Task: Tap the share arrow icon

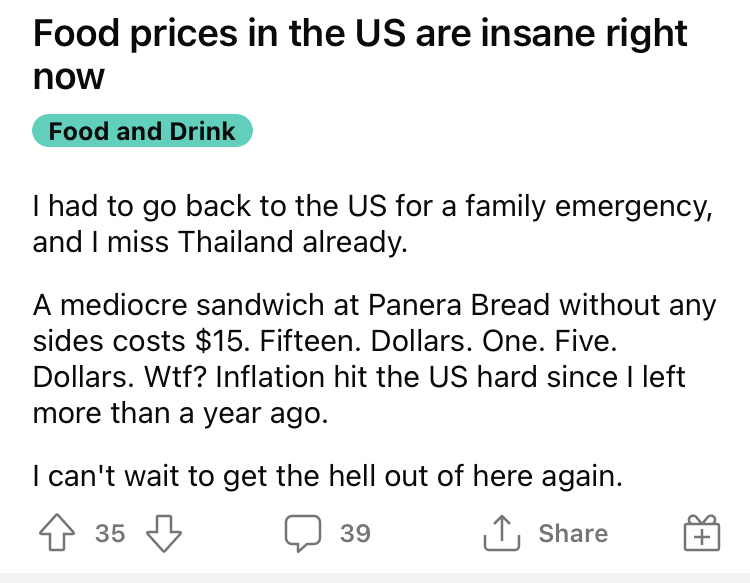Action: click(501, 533)
